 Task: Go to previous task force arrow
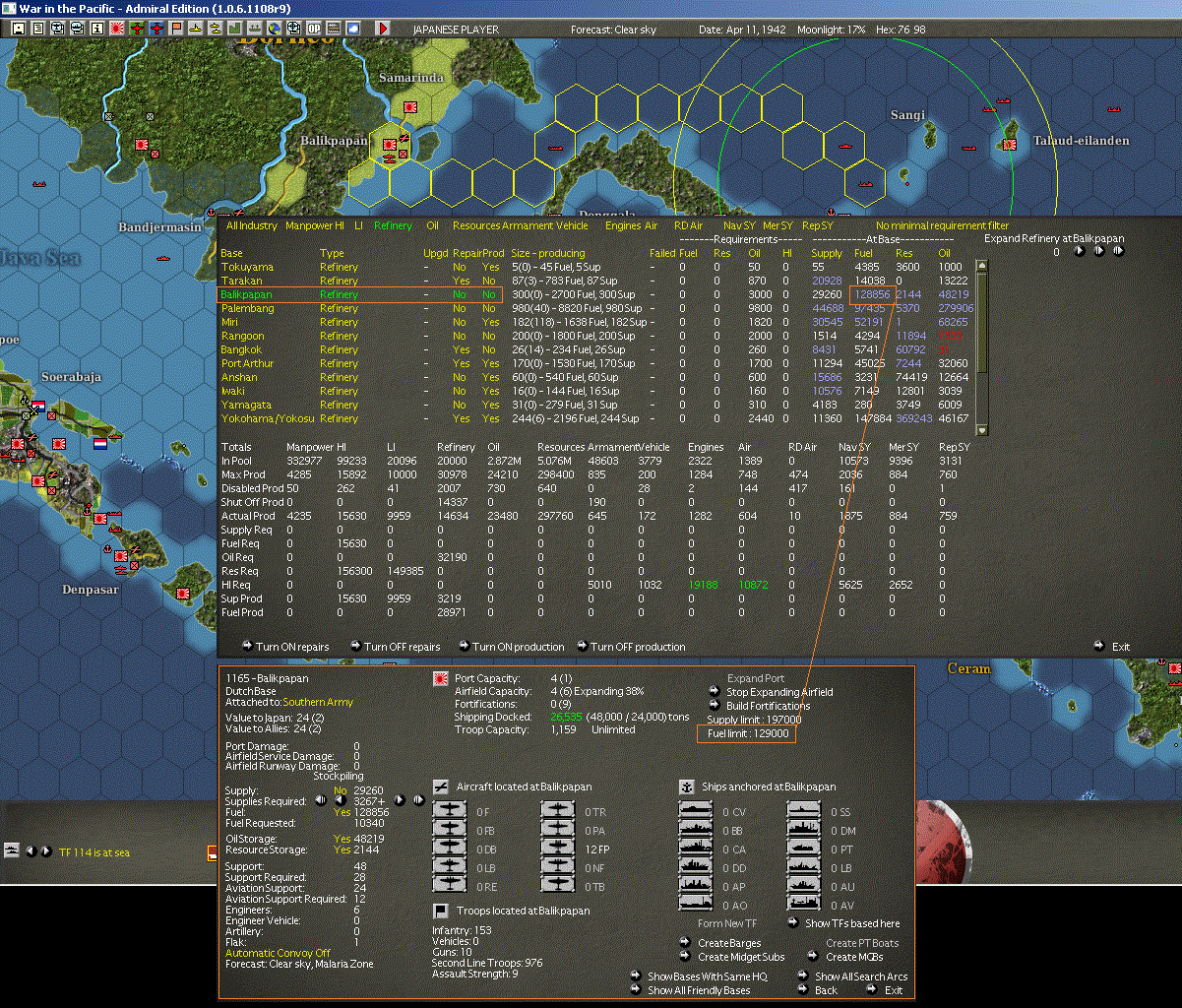pyautogui.click(x=30, y=850)
